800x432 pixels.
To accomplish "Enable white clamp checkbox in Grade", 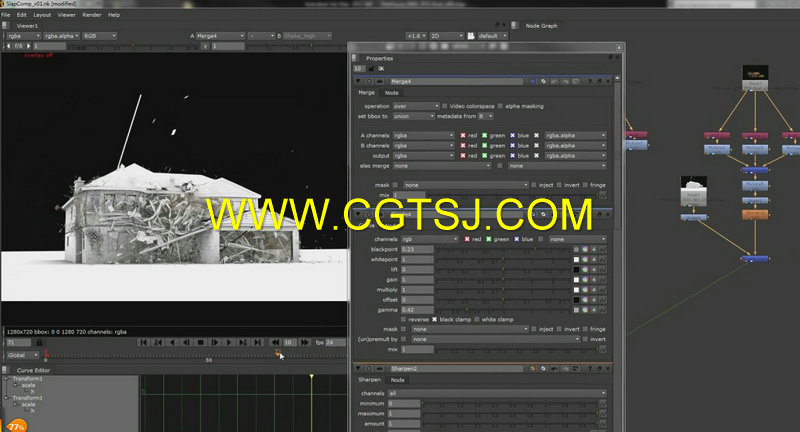I will pyautogui.click(x=477, y=320).
